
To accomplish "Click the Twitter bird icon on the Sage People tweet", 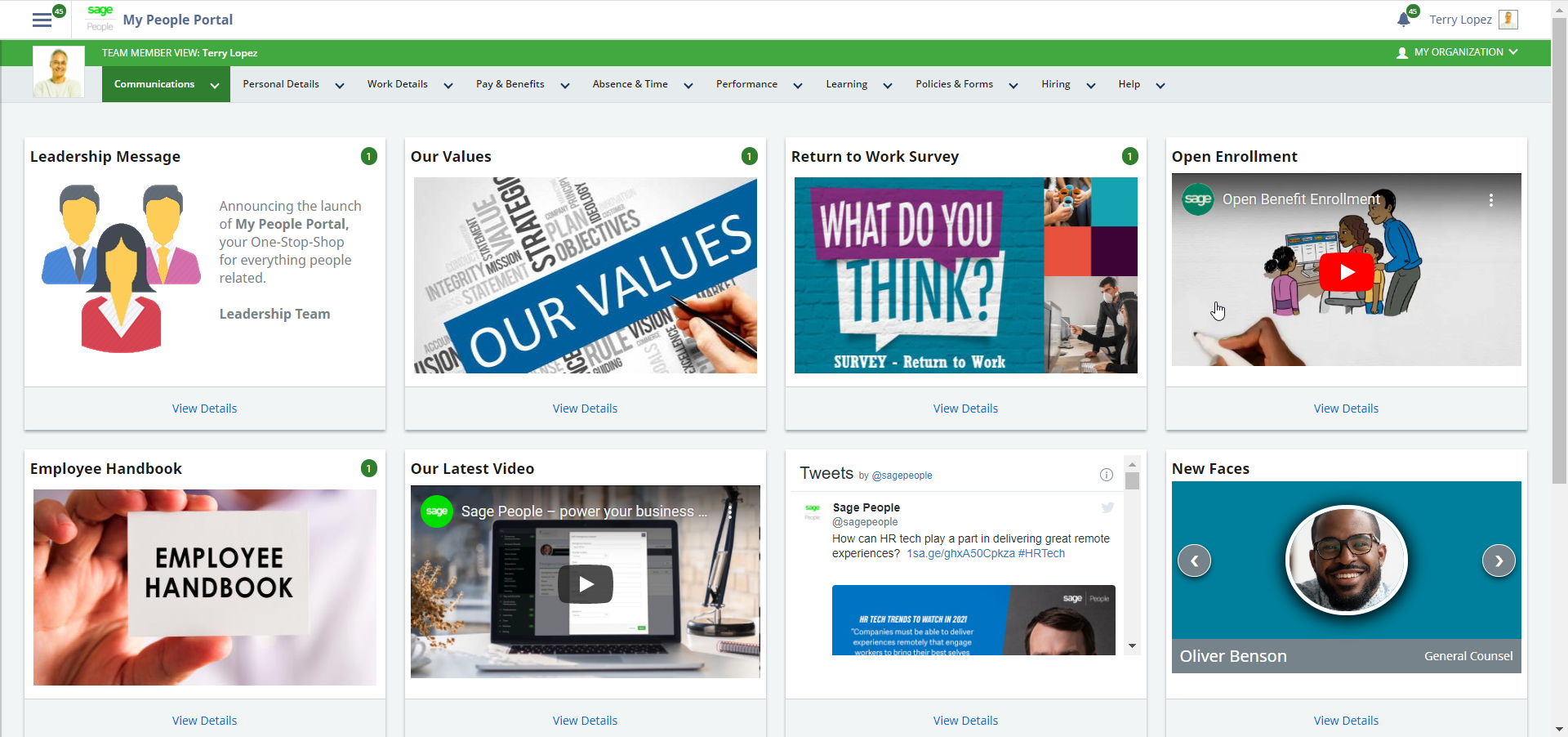I will (x=1107, y=507).
